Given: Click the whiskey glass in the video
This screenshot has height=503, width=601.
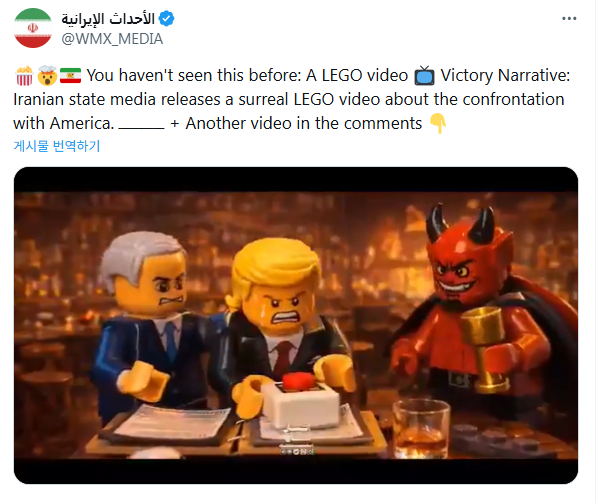Looking at the screenshot, I should (421, 429).
